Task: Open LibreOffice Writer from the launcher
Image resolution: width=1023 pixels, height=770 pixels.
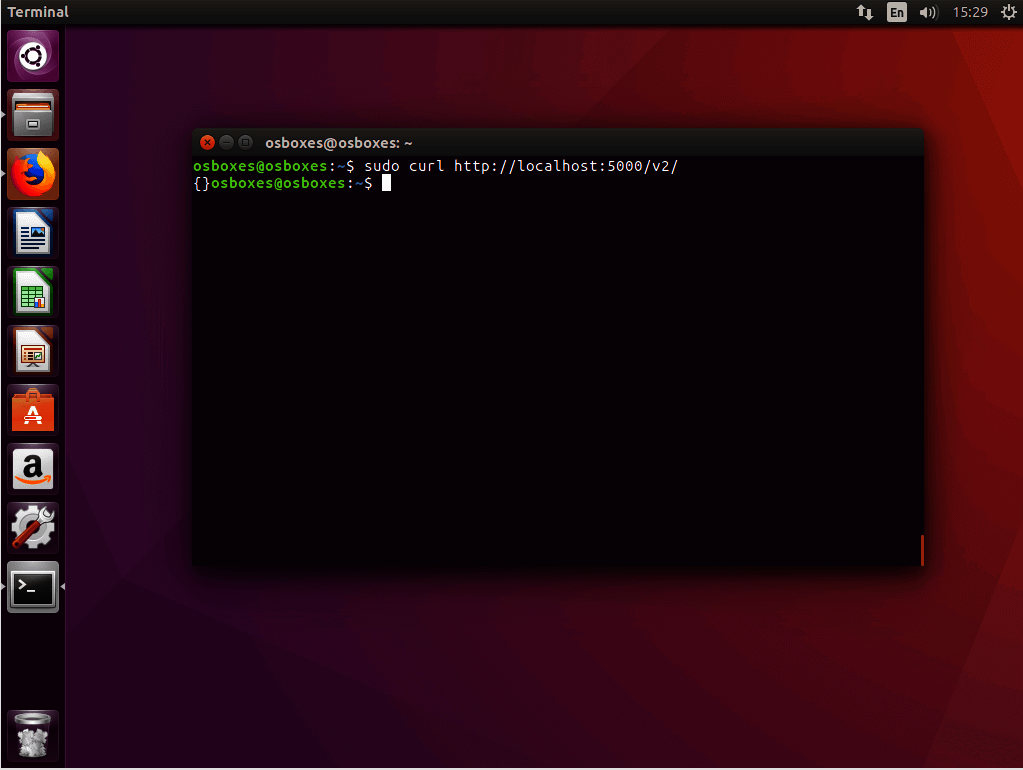Action: (33, 233)
